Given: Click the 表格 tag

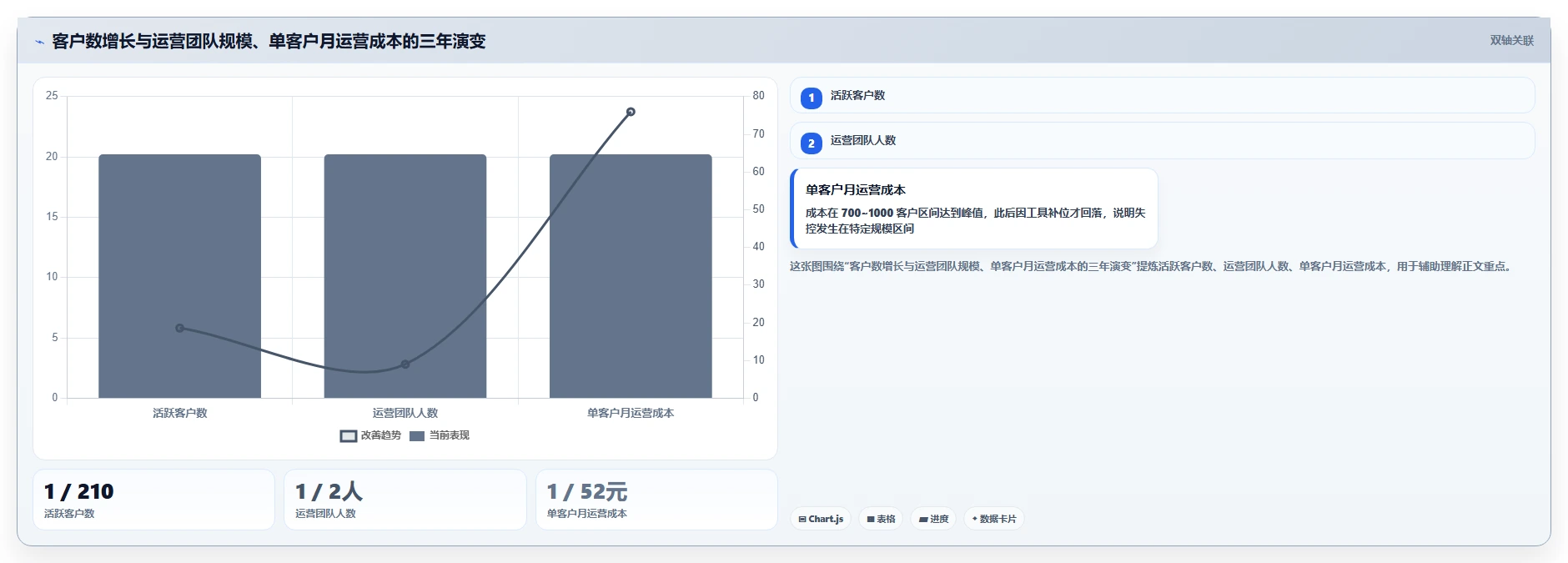Looking at the screenshot, I should point(881,519).
